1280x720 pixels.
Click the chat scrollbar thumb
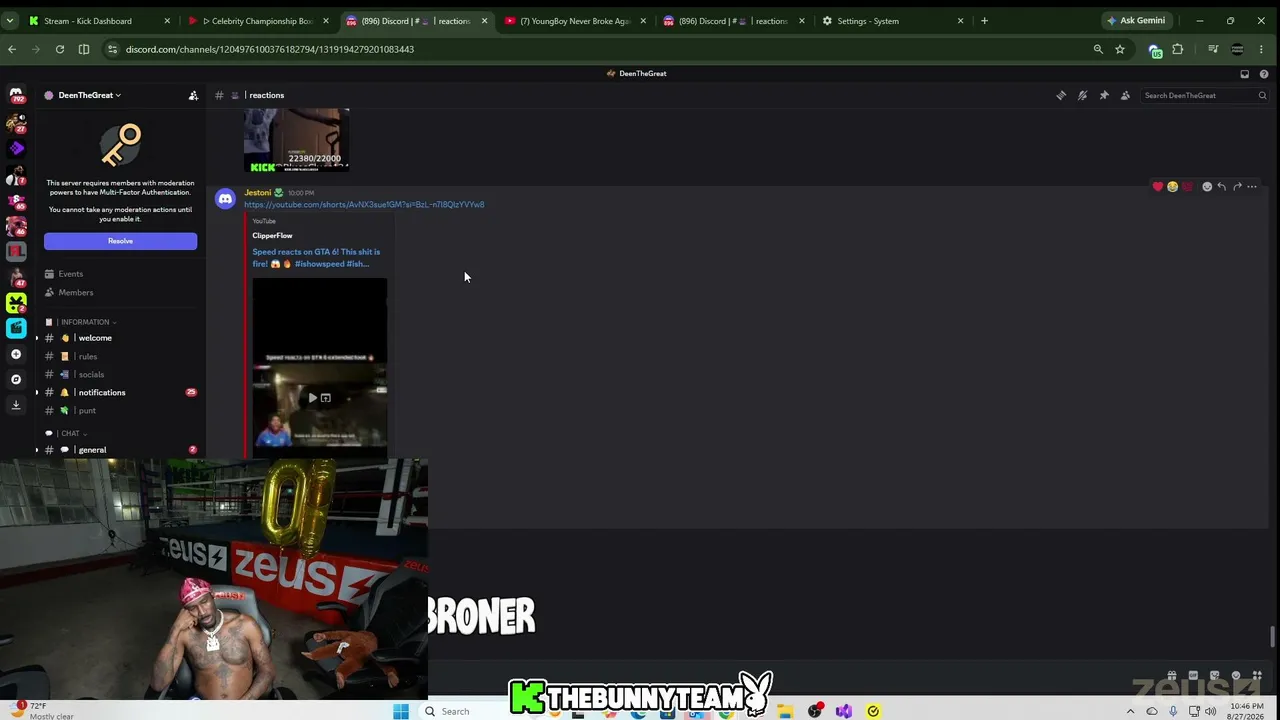click(x=1272, y=636)
